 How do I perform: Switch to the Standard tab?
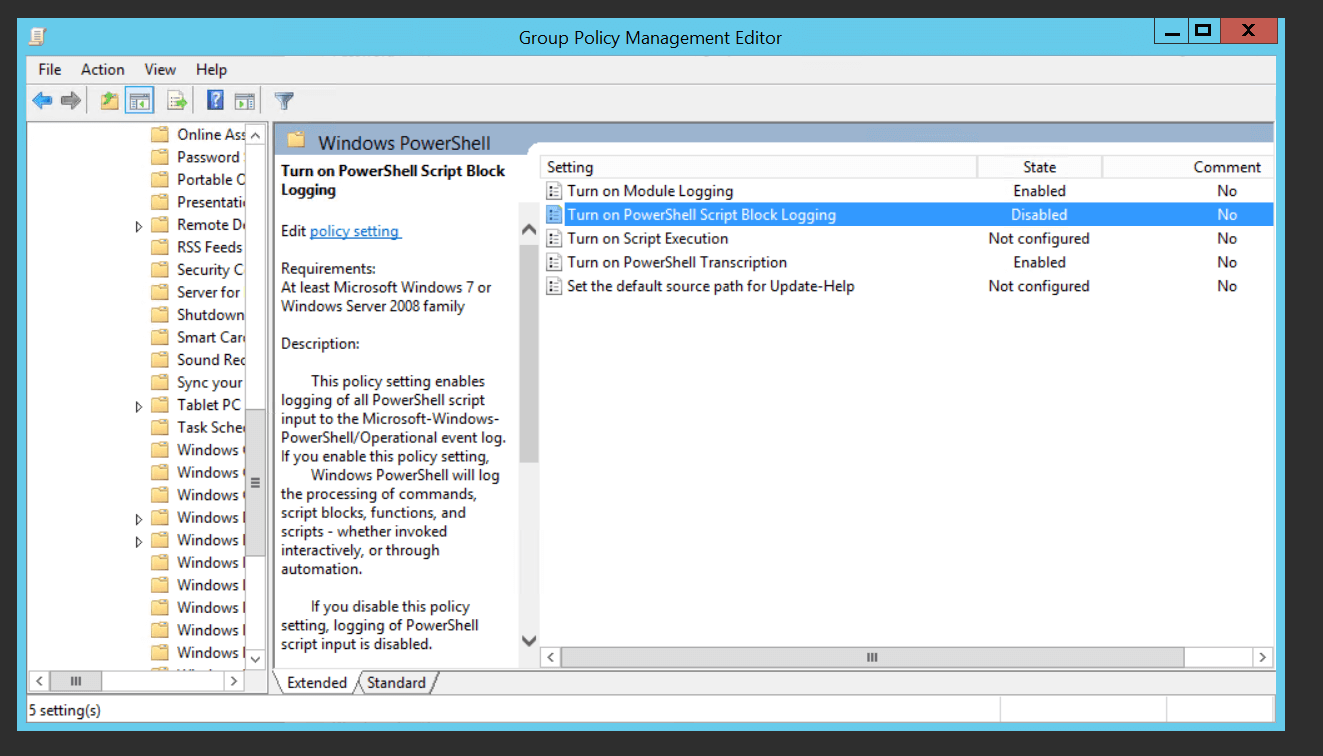(396, 683)
